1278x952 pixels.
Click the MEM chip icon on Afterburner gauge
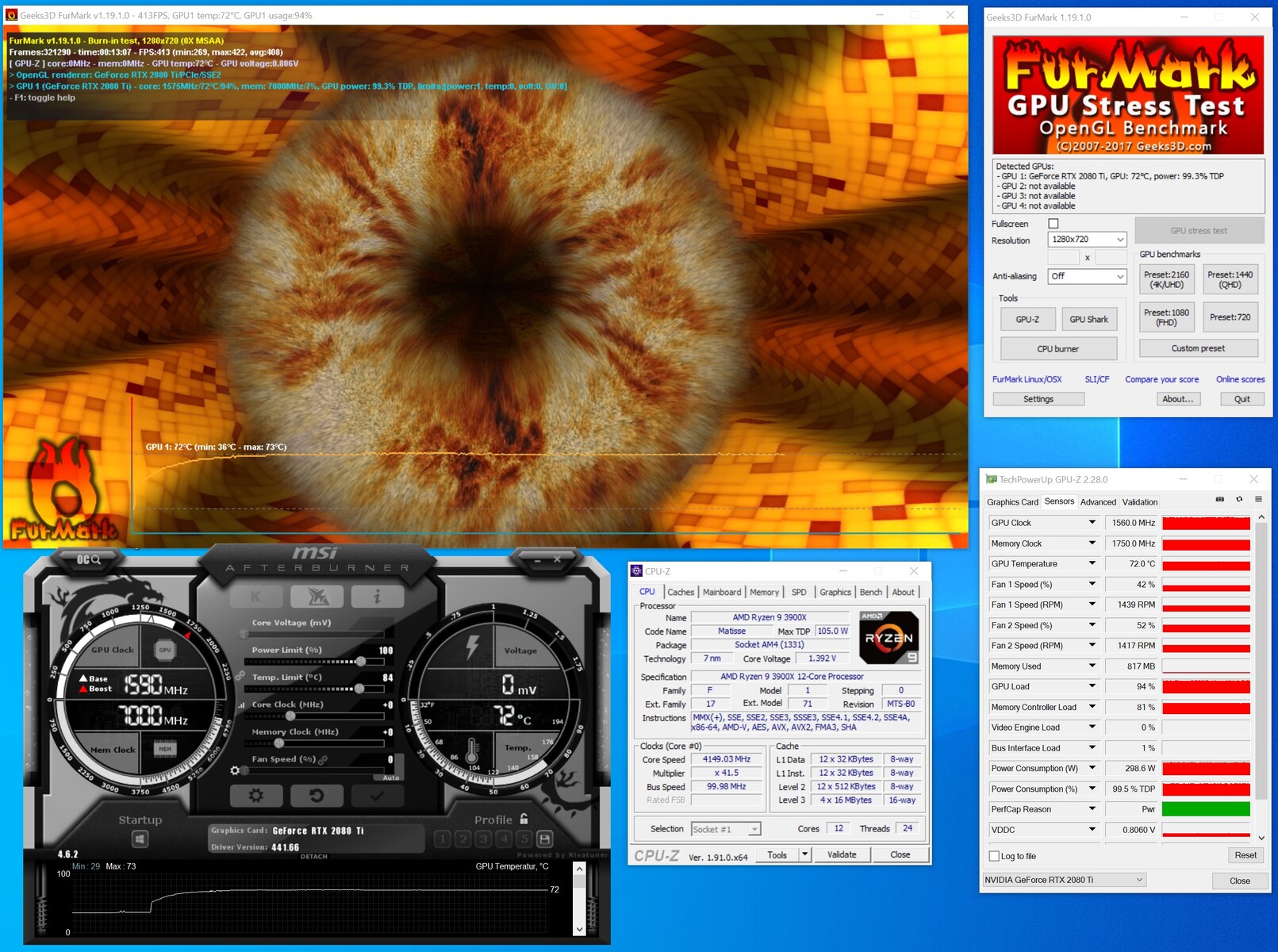164,749
